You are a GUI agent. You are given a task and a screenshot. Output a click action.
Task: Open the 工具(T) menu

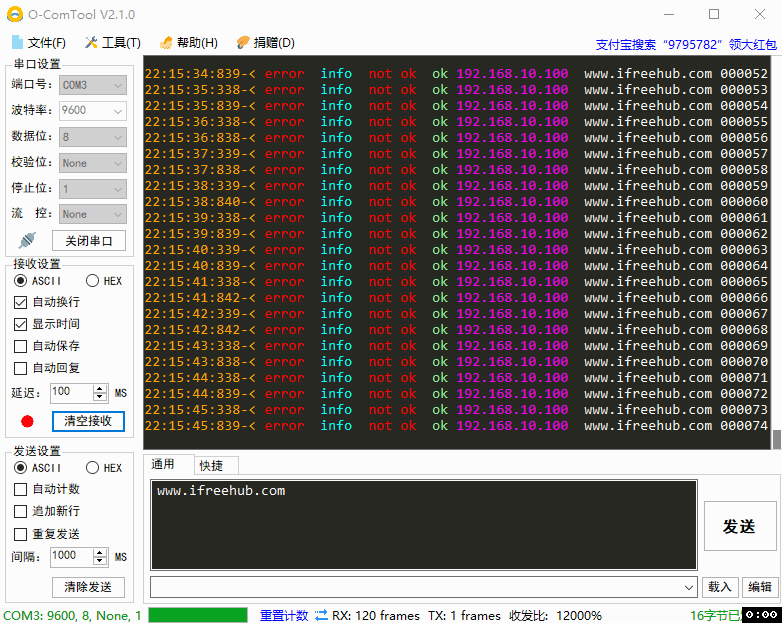click(121, 43)
